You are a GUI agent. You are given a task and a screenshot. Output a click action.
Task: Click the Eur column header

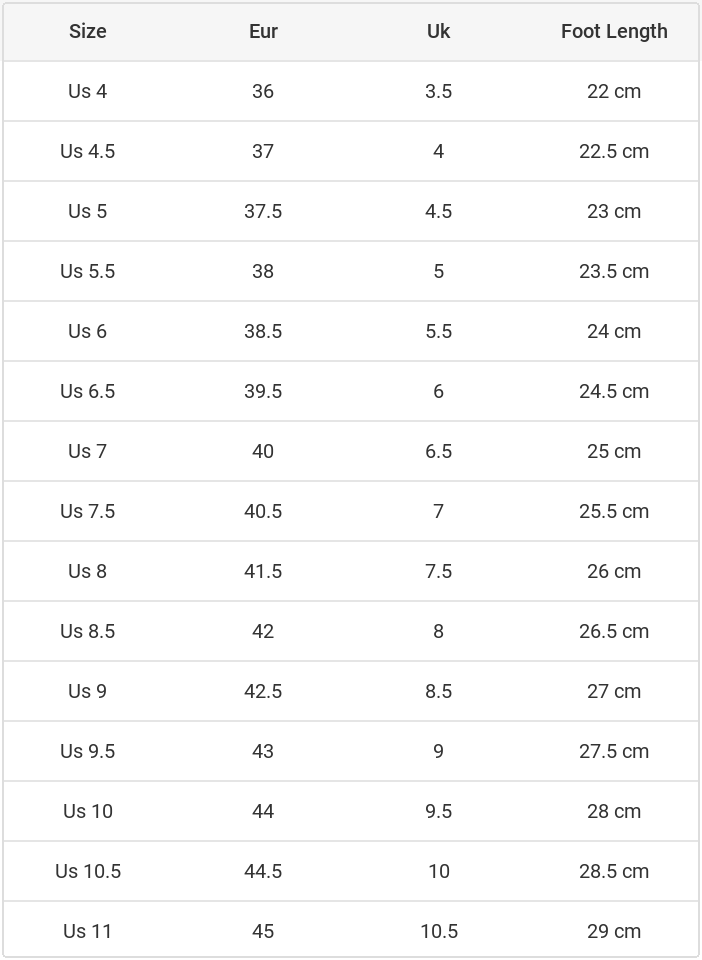[263, 31]
